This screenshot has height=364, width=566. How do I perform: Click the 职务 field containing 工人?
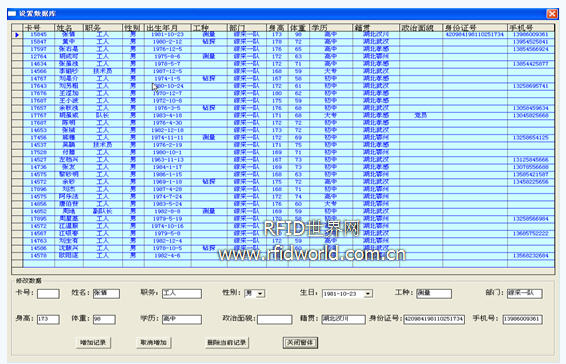(182, 294)
